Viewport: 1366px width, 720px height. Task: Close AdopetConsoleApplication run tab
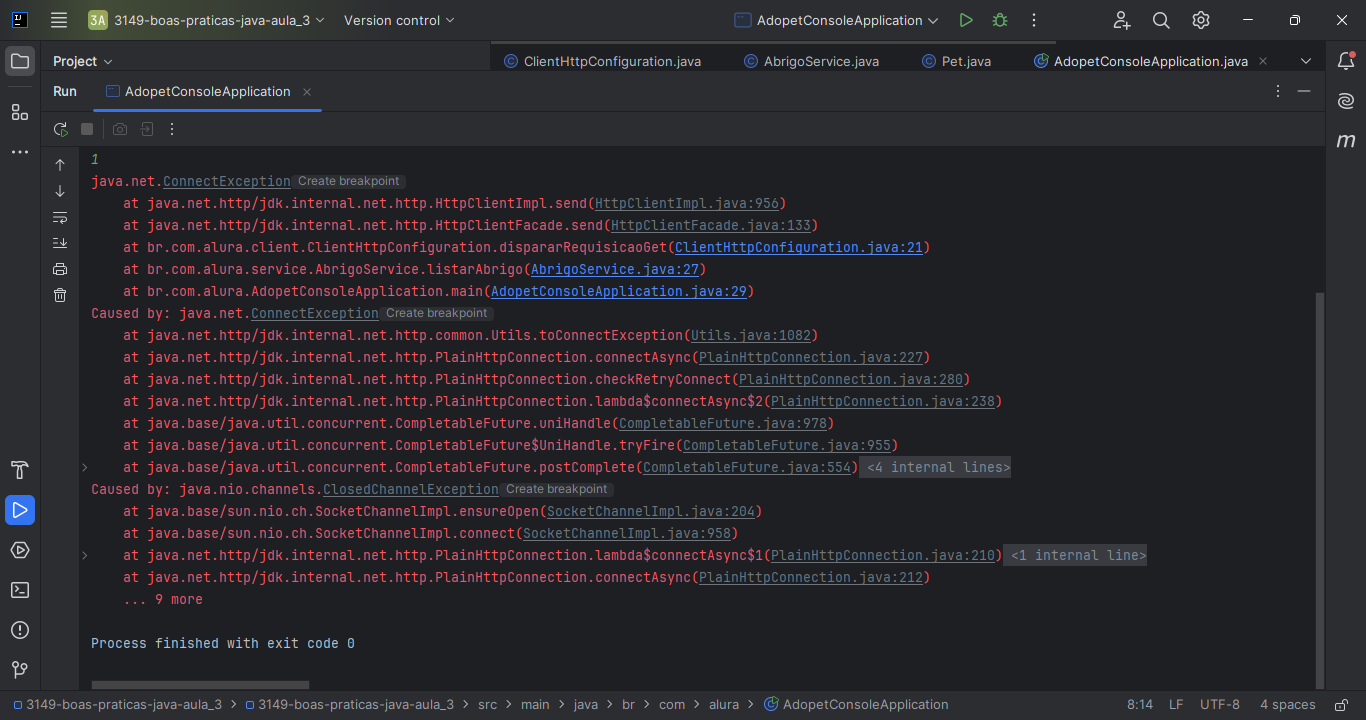click(x=307, y=92)
